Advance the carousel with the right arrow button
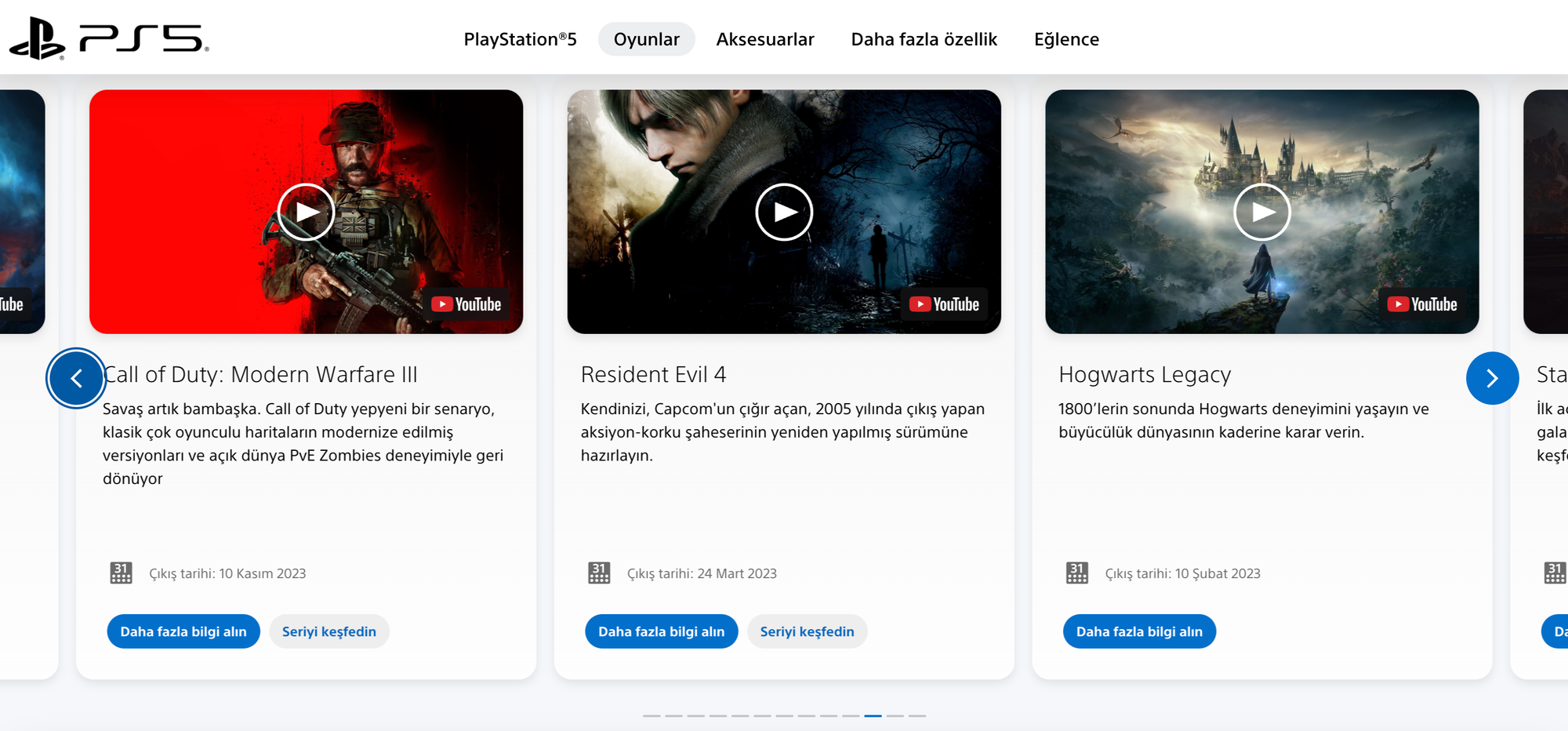 coord(1493,378)
